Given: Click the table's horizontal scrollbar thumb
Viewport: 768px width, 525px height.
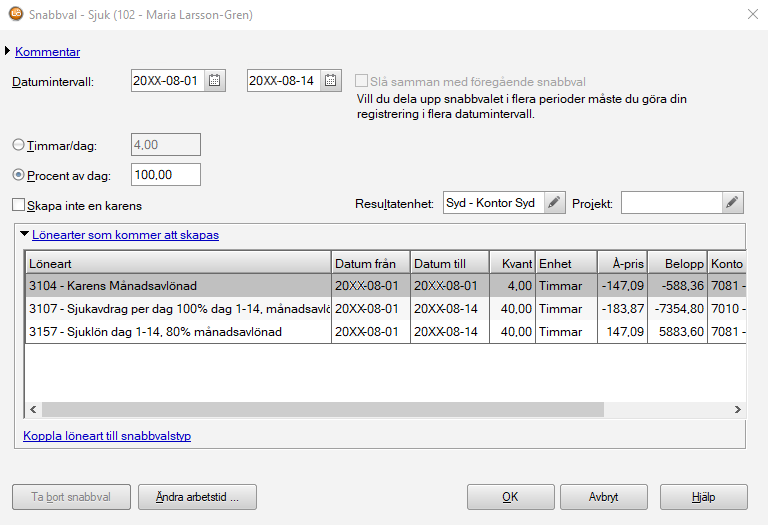Looking at the screenshot, I should click(x=323, y=409).
